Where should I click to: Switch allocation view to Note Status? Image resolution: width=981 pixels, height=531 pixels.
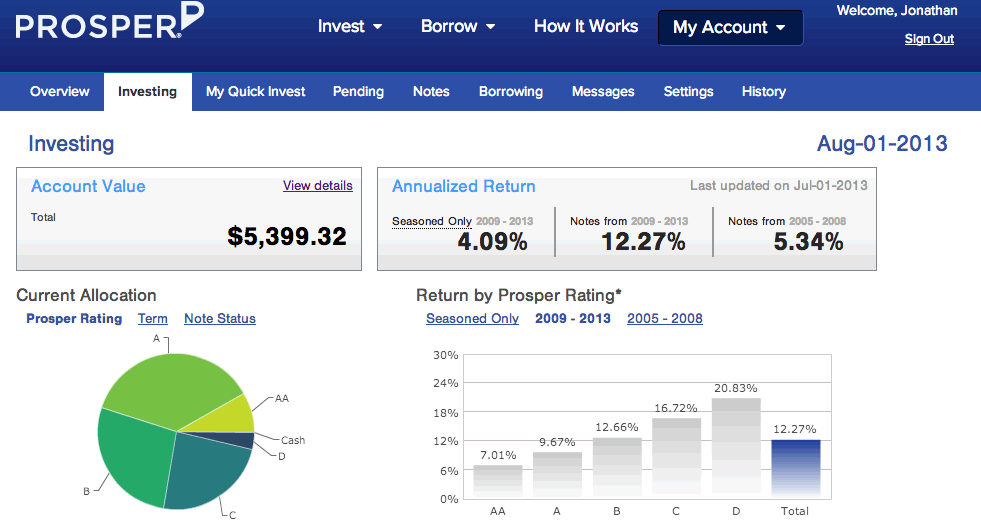[220, 318]
